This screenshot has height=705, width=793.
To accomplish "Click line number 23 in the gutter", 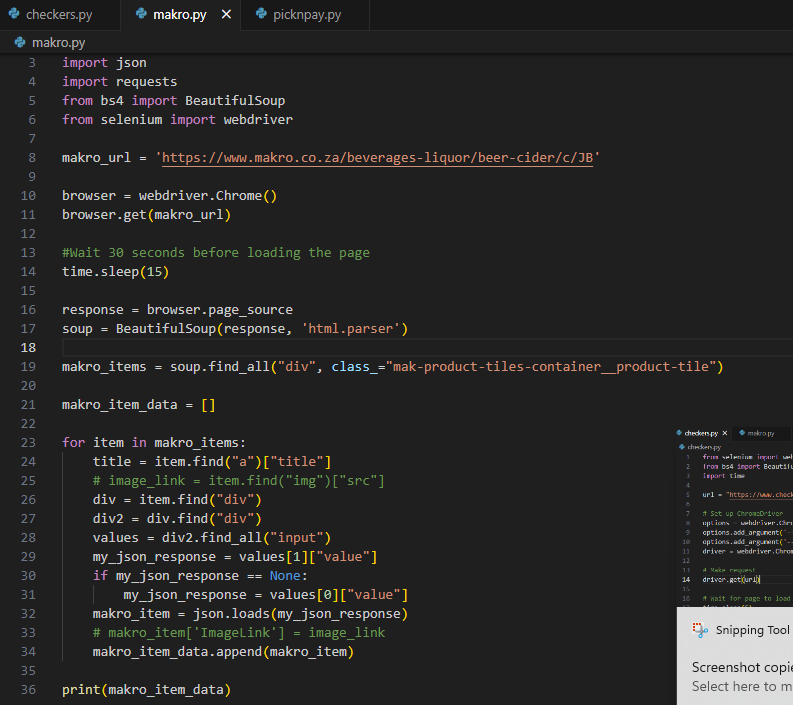I will tap(28, 443).
